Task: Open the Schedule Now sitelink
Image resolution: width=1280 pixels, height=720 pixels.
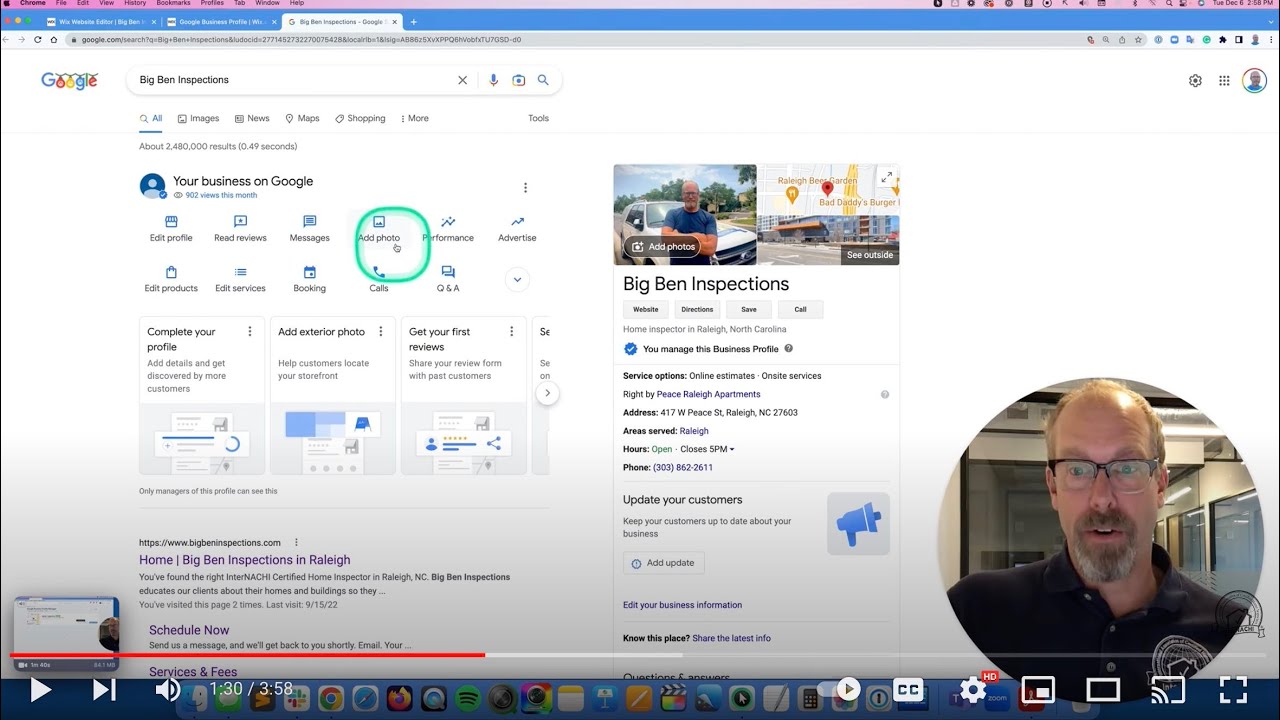Action: pyautogui.click(x=189, y=630)
